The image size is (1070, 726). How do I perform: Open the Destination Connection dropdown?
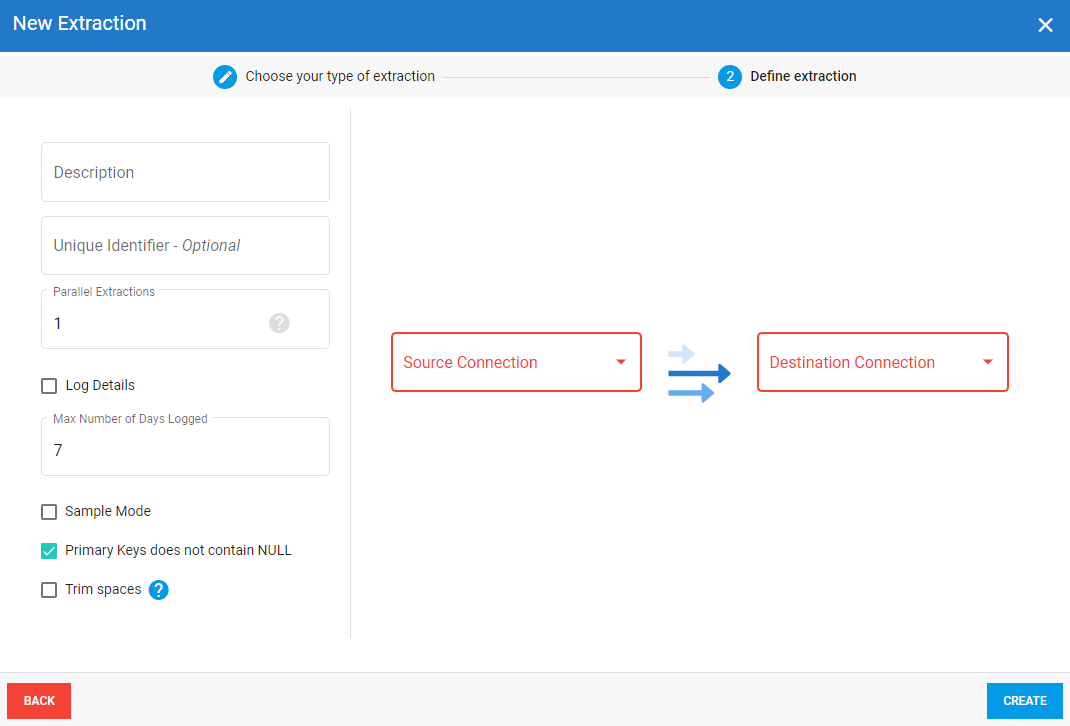coord(870,362)
